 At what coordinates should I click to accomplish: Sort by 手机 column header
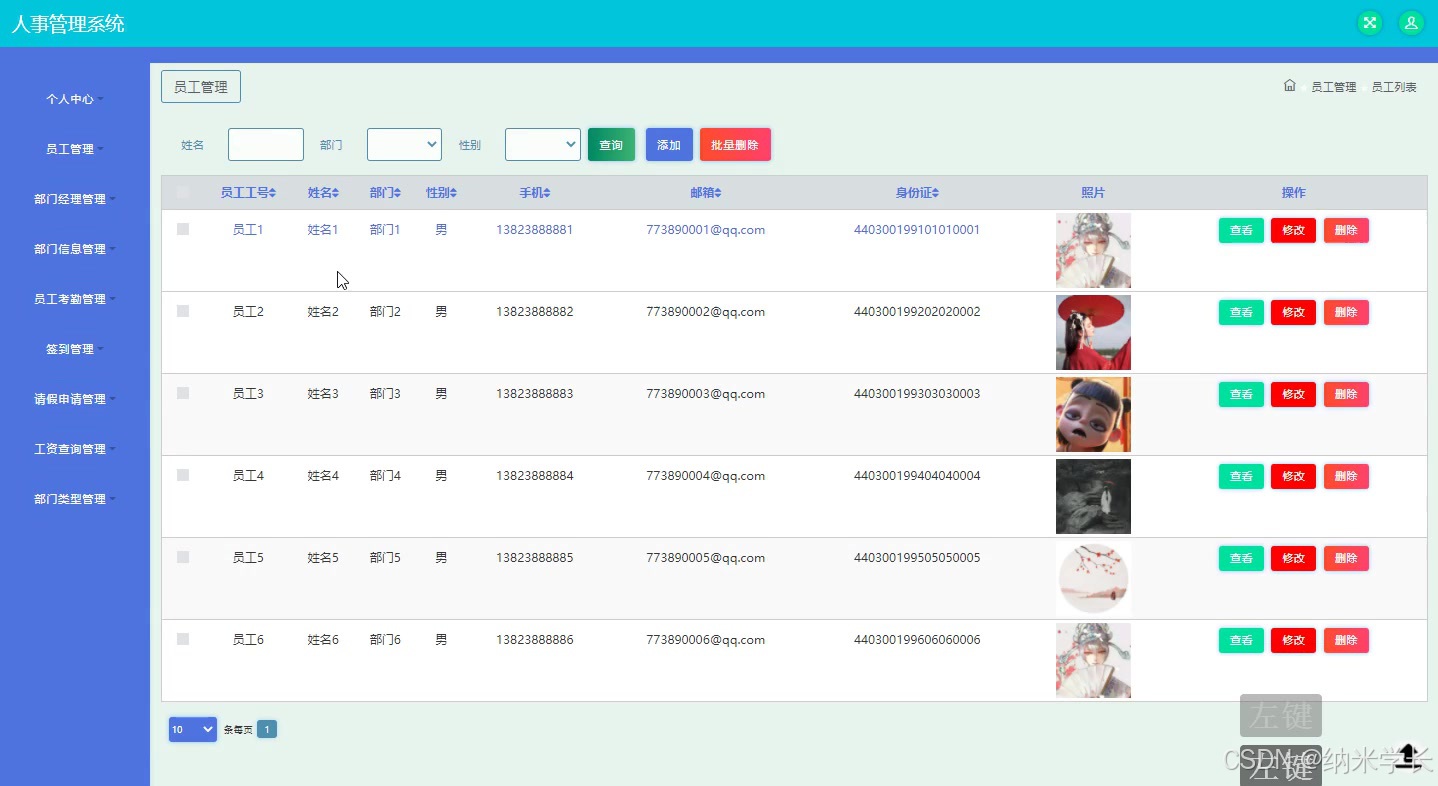click(535, 193)
